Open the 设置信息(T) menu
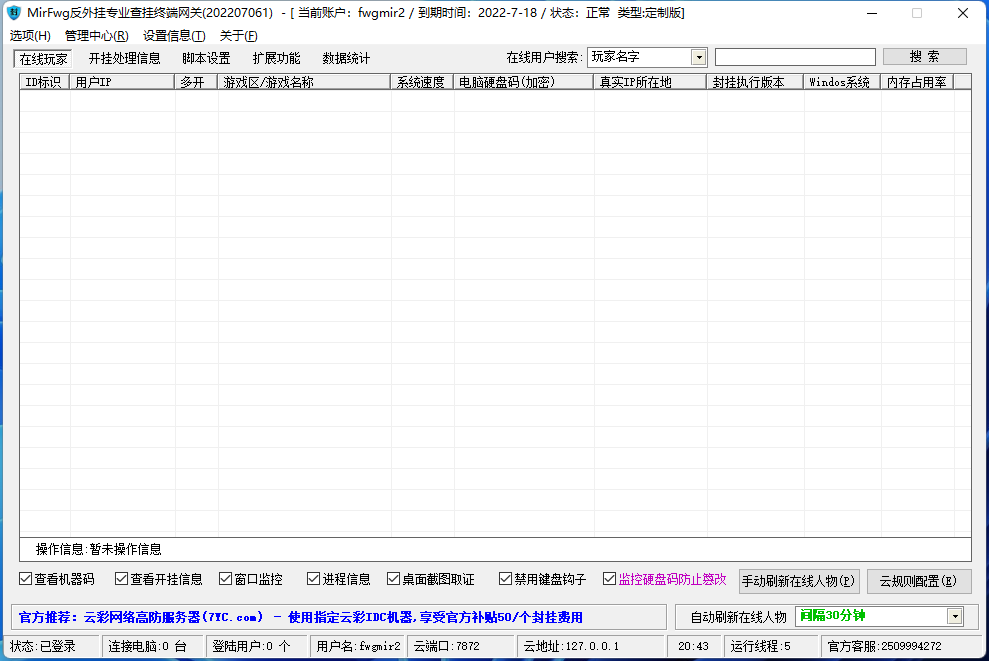 pyautogui.click(x=174, y=36)
